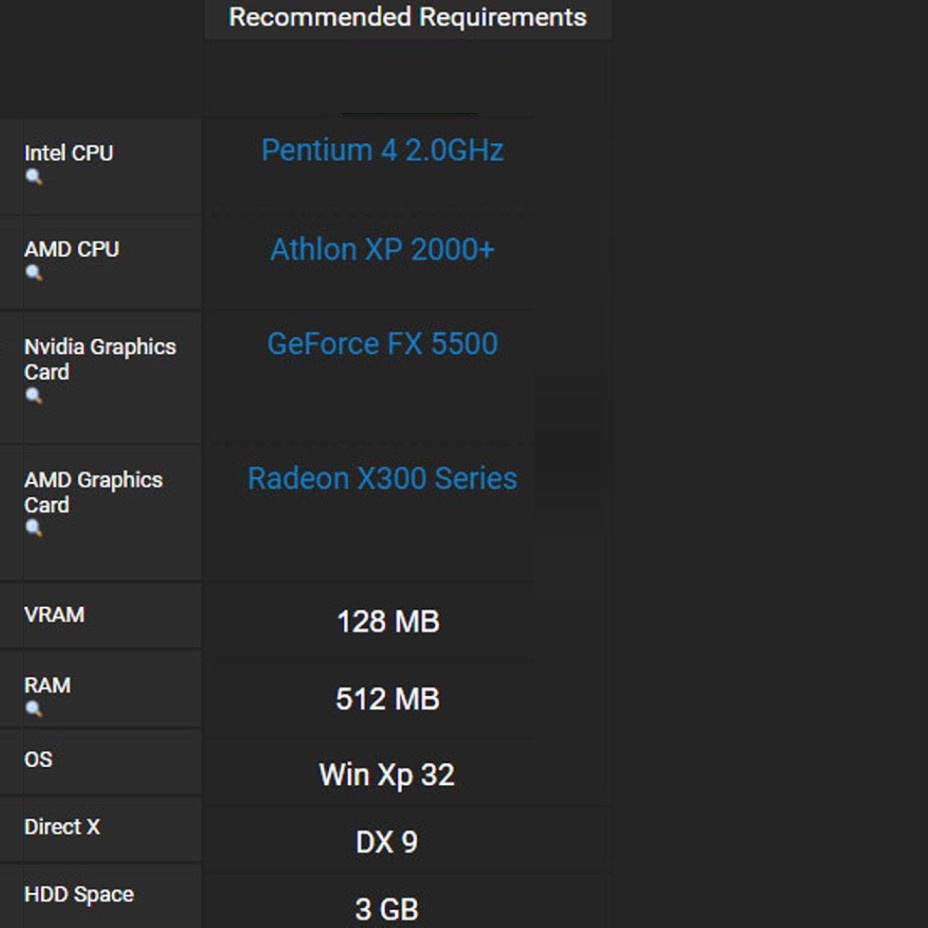
Task: Click the VRAM row label
Action: coord(54,615)
